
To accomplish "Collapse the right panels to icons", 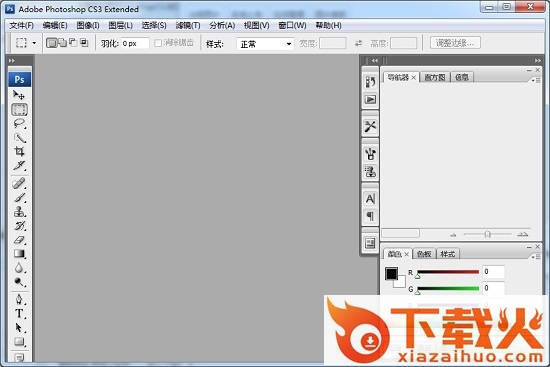I will [x=537, y=60].
